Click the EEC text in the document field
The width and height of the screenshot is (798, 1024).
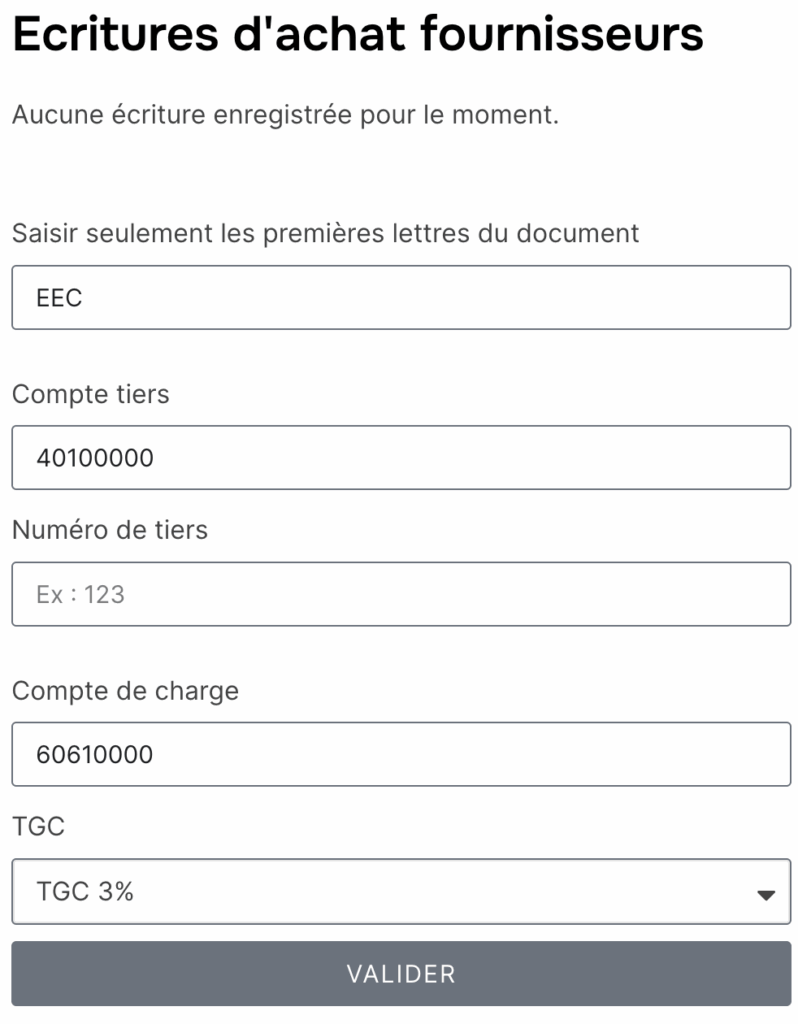(59, 298)
